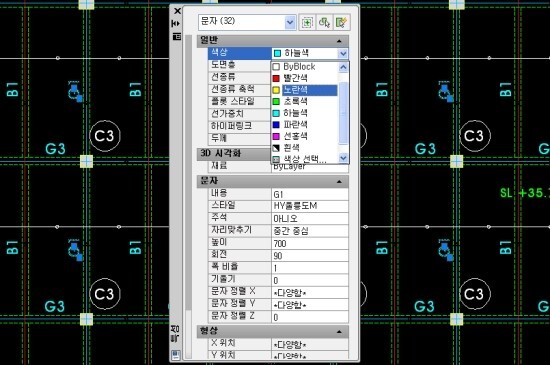Click the red swatch beside 빨간색

[x=276, y=78]
